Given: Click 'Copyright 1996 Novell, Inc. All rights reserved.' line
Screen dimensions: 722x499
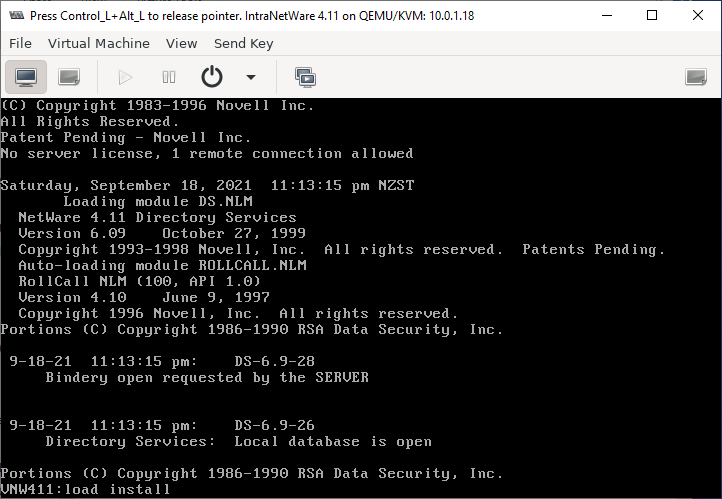Looking at the screenshot, I should point(239,313).
